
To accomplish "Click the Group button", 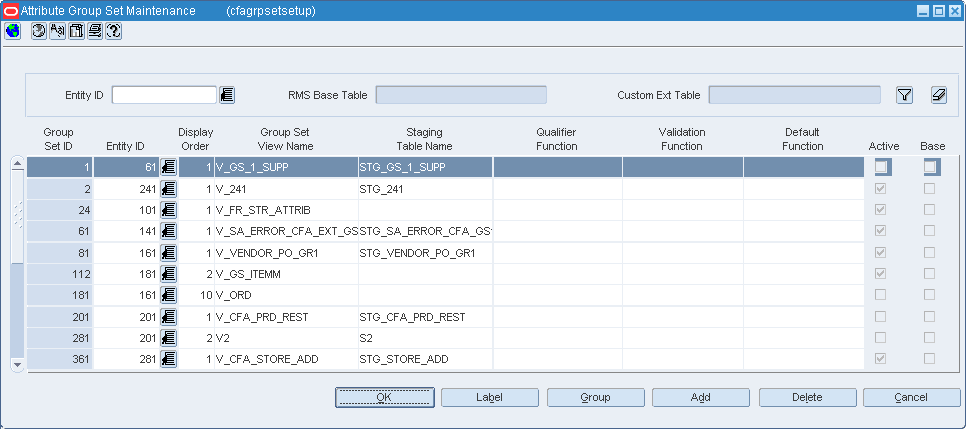I will pos(596,398).
